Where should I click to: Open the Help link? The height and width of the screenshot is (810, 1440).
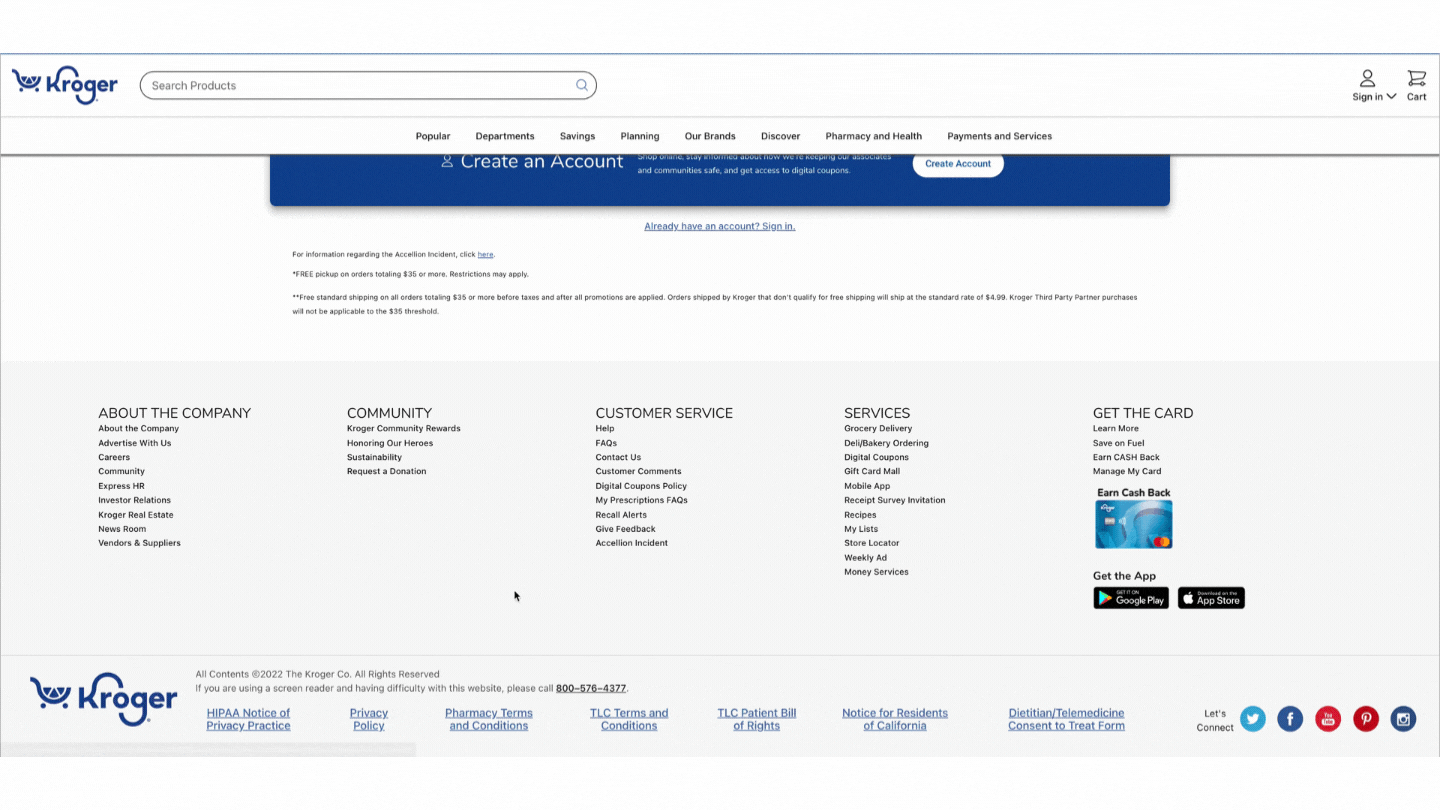tap(605, 428)
